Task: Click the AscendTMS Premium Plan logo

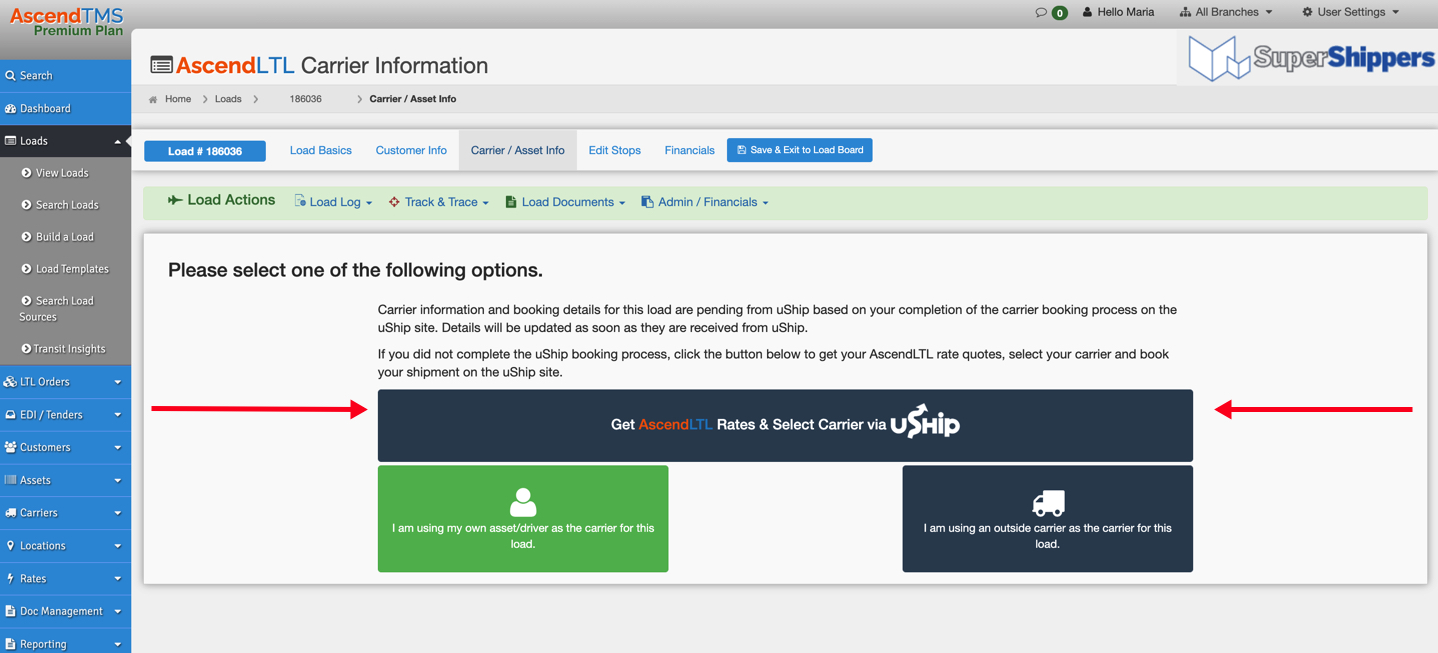Action: coord(66,21)
